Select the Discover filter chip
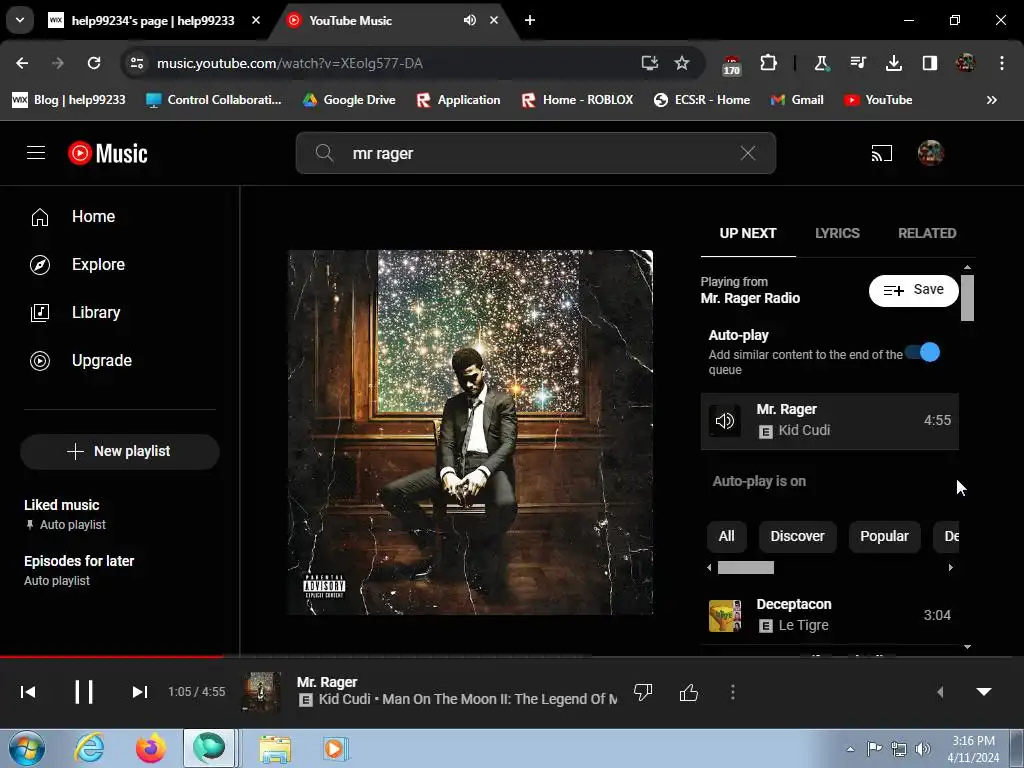This screenshot has height=768, width=1024. 797,536
